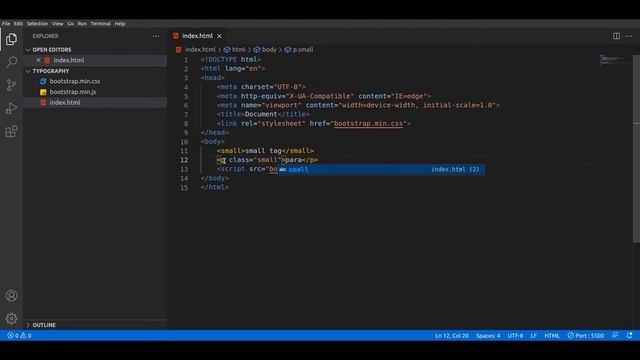Screen dimensions: 640x360
Task: Open the Go menu
Action: [x=71, y=24]
